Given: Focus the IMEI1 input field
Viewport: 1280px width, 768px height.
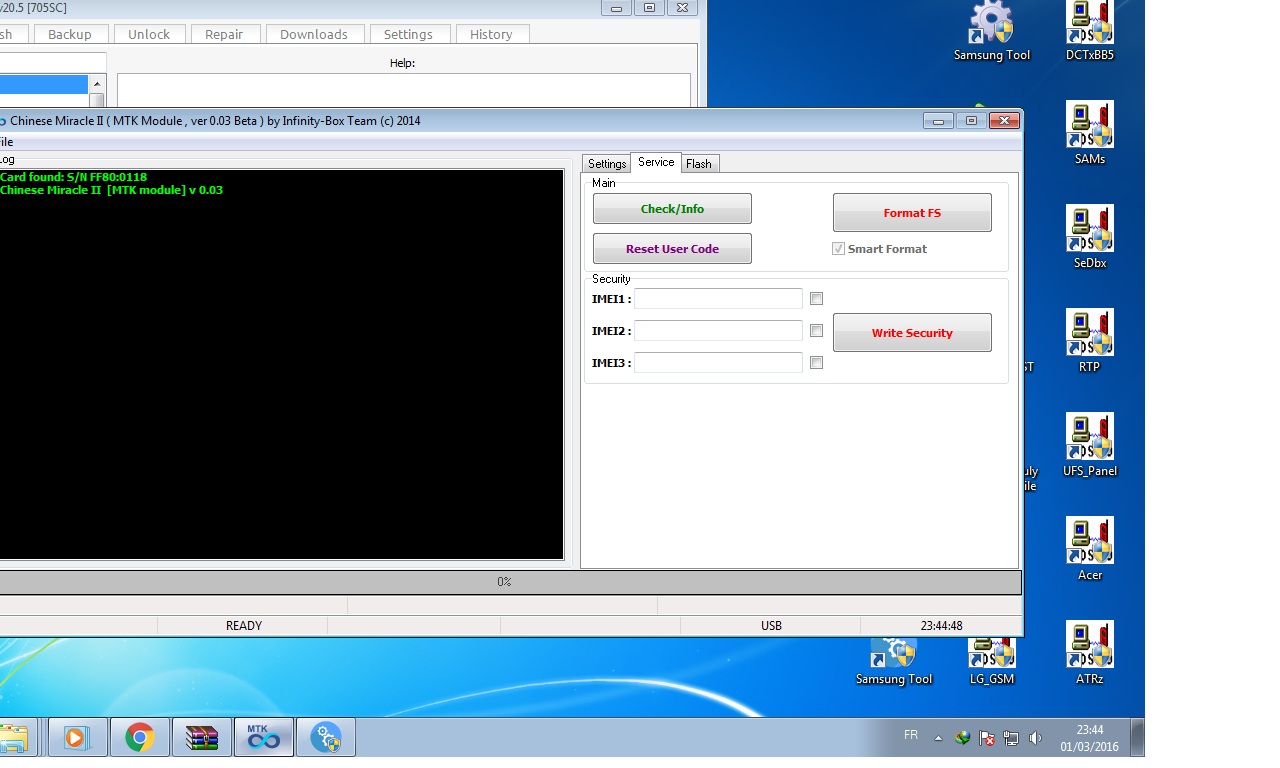Looking at the screenshot, I should 718,299.
